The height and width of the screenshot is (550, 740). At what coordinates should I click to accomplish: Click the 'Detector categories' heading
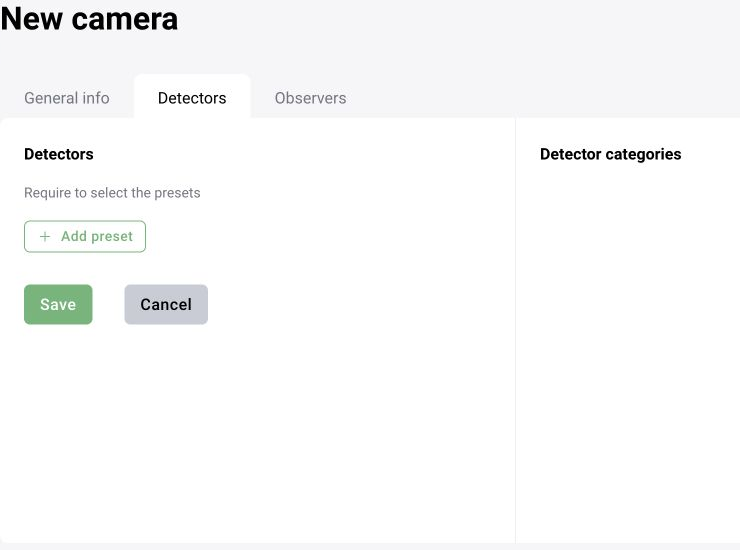click(610, 154)
